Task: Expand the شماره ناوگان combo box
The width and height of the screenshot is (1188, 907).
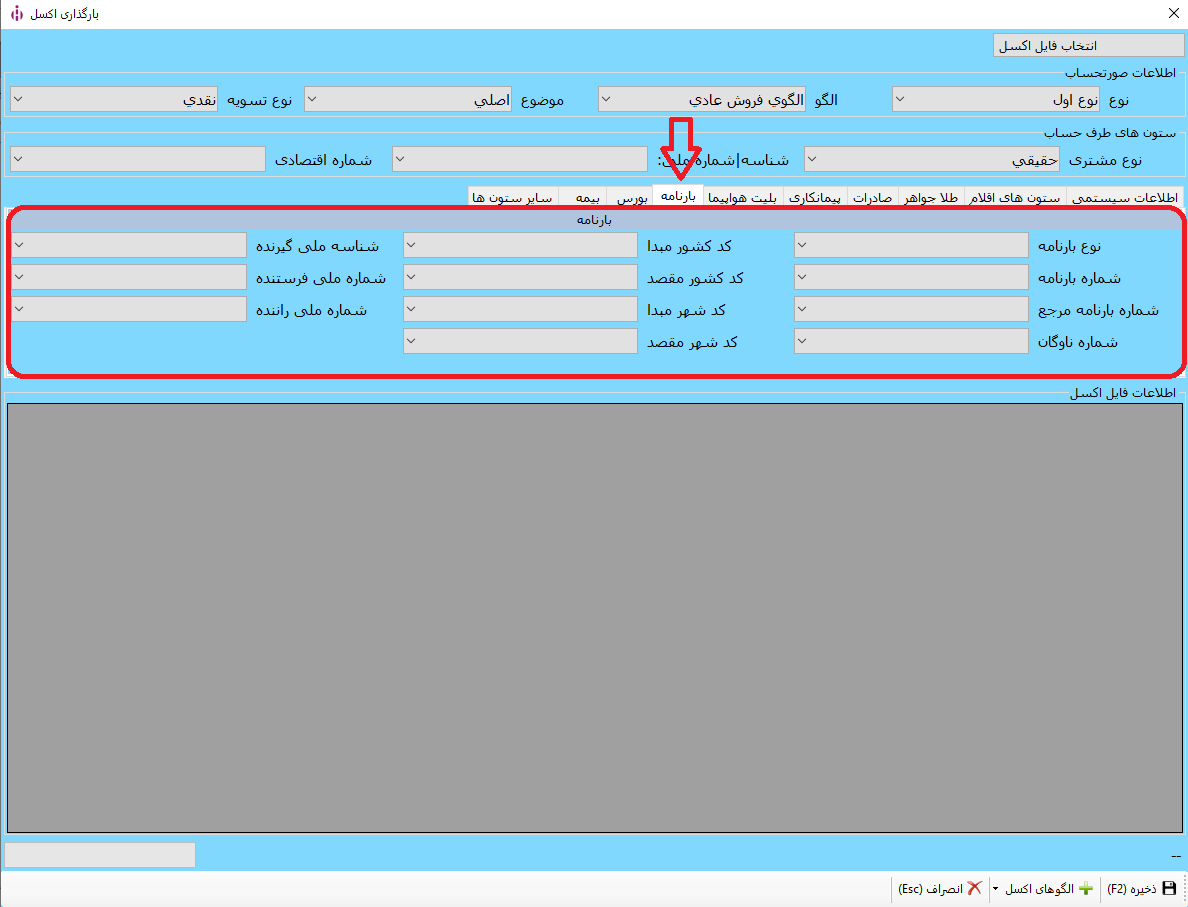Action: coord(911,342)
